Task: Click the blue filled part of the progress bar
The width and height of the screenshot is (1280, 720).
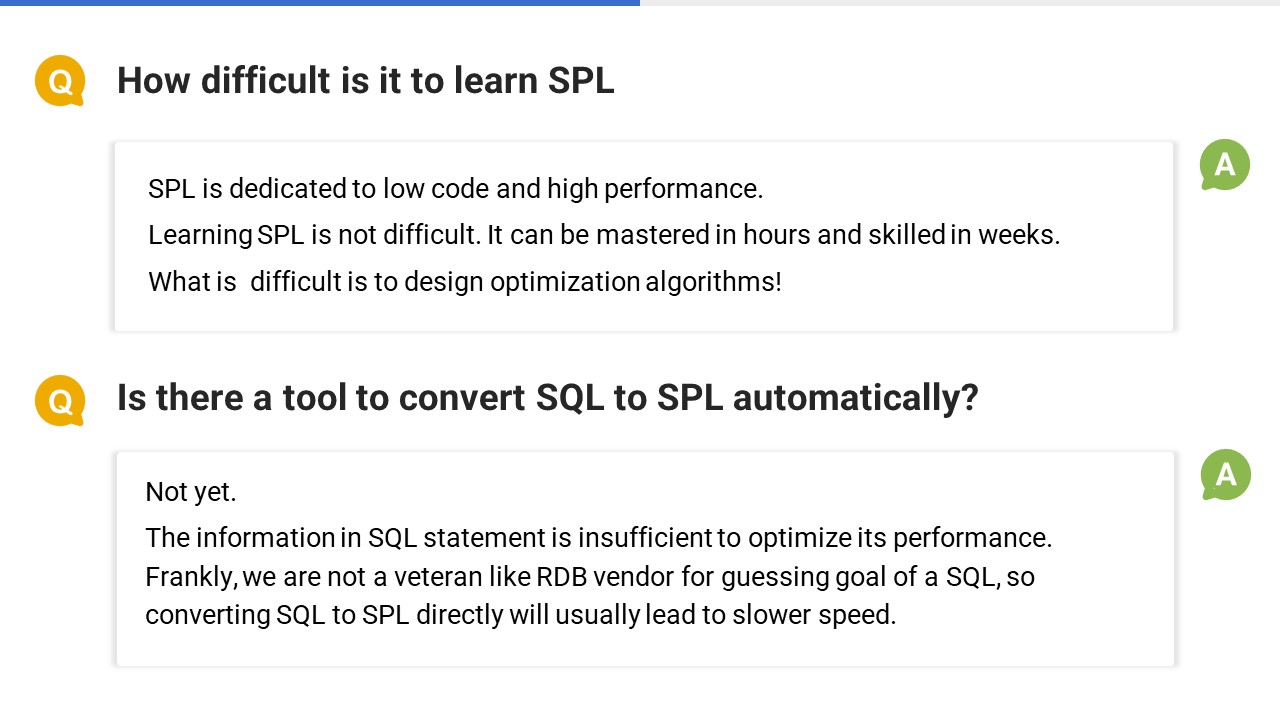Action: pos(320,3)
